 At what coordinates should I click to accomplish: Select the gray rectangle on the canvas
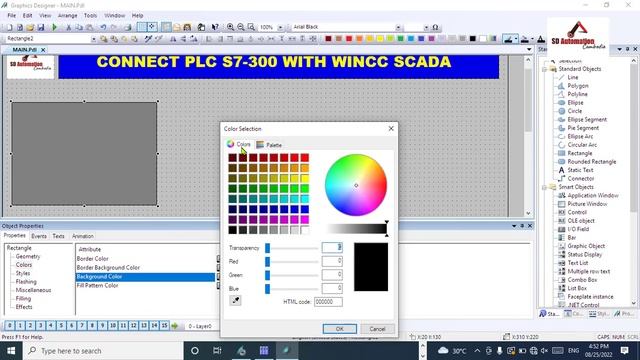(x=84, y=153)
